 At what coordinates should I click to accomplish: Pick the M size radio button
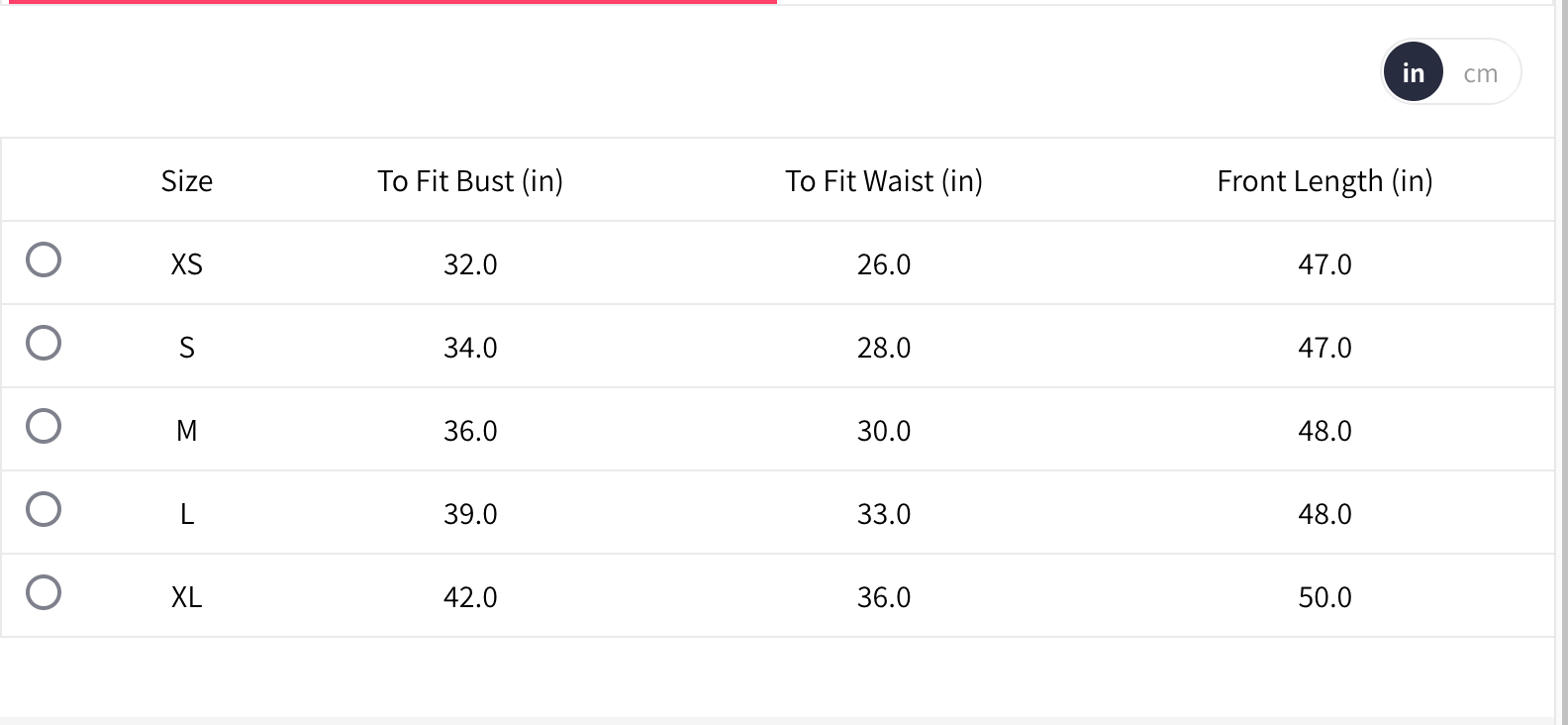44,426
